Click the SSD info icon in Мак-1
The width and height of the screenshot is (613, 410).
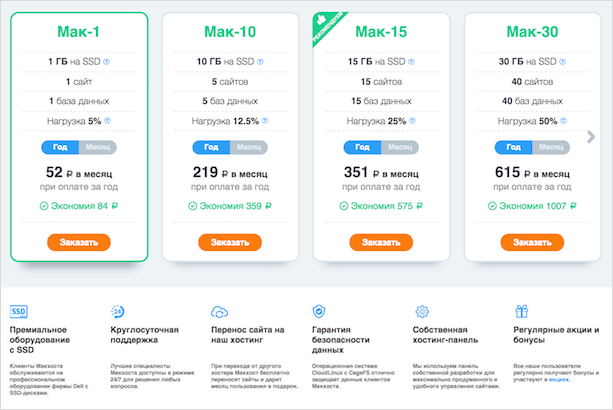tap(106, 62)
